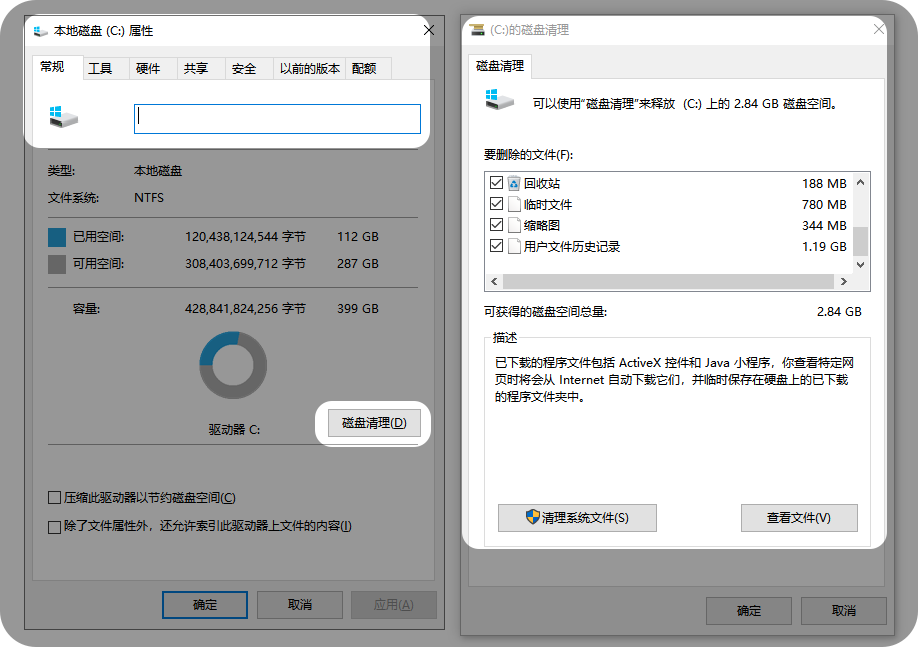Click the 磁盘清理(D) button
The height and width of the screenshot is (647, 918).
[374, 423]
